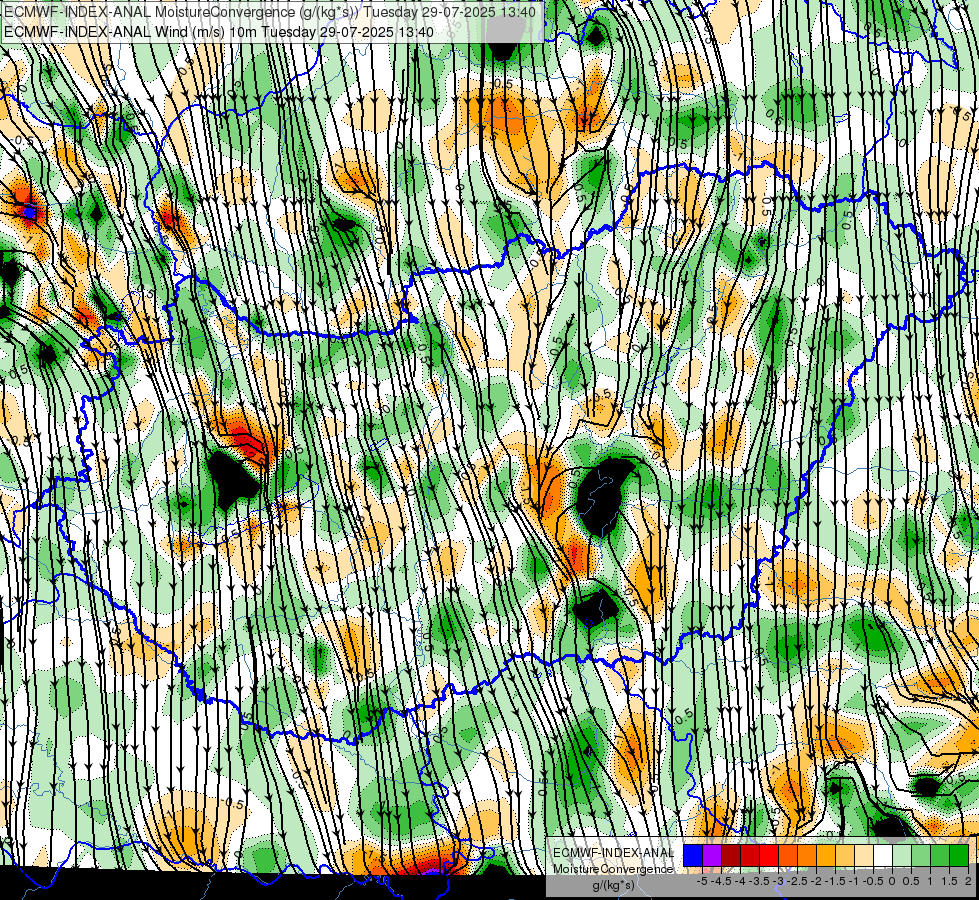Select the legend swatch between -1 and -0.5
The width and height of the screenshot is (979, 900).
864,855
